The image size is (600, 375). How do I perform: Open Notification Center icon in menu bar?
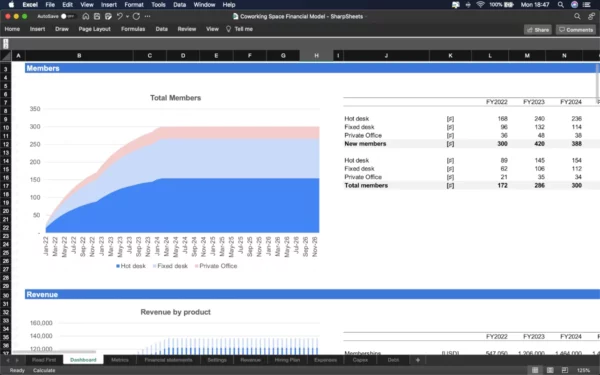[x=586, y=5]
